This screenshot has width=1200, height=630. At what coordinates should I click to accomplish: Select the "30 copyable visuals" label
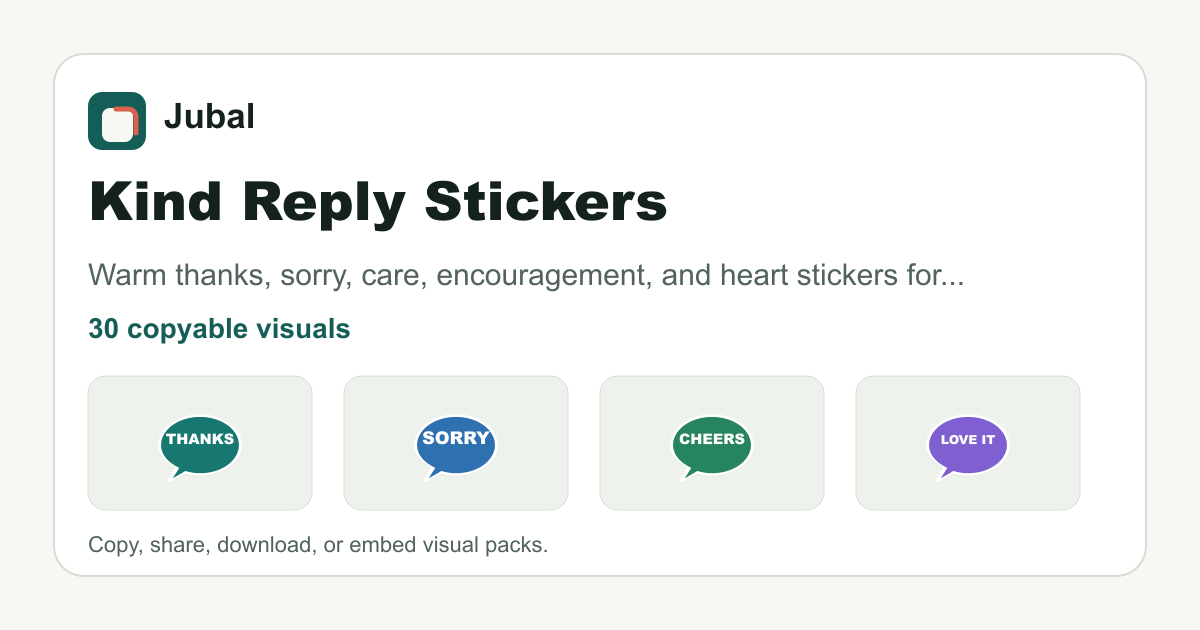point(219,329)
